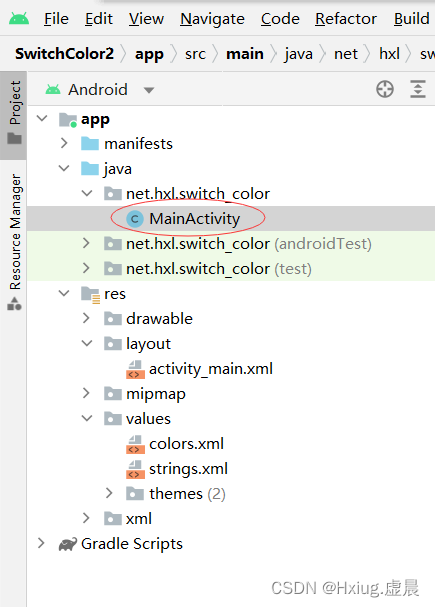Expand the themes (2) folder
The image size is (435, 607).
(x=109, y=493)
